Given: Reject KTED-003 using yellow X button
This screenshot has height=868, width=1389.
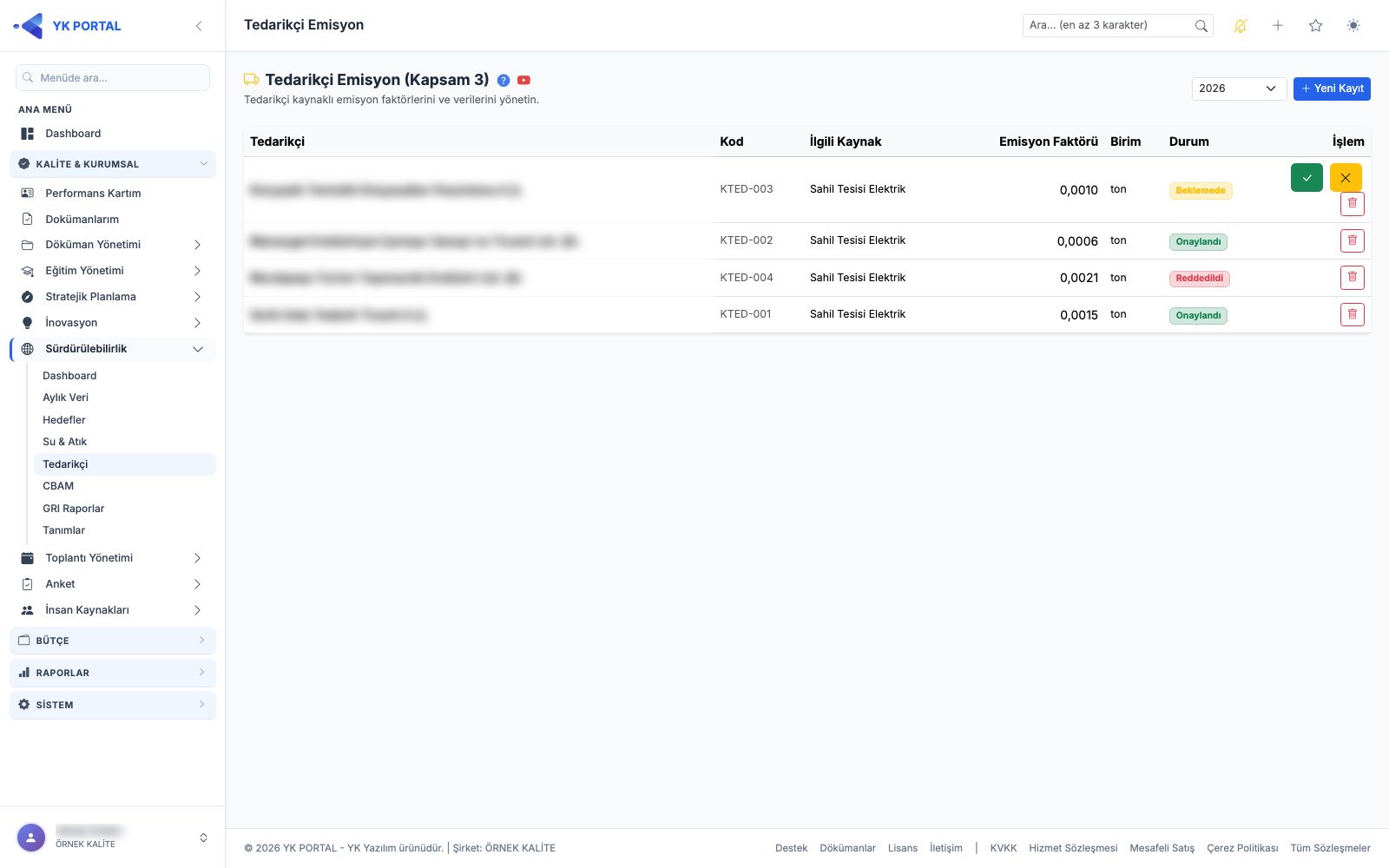Looking at the screenshot, I should tap(1346, 177).
